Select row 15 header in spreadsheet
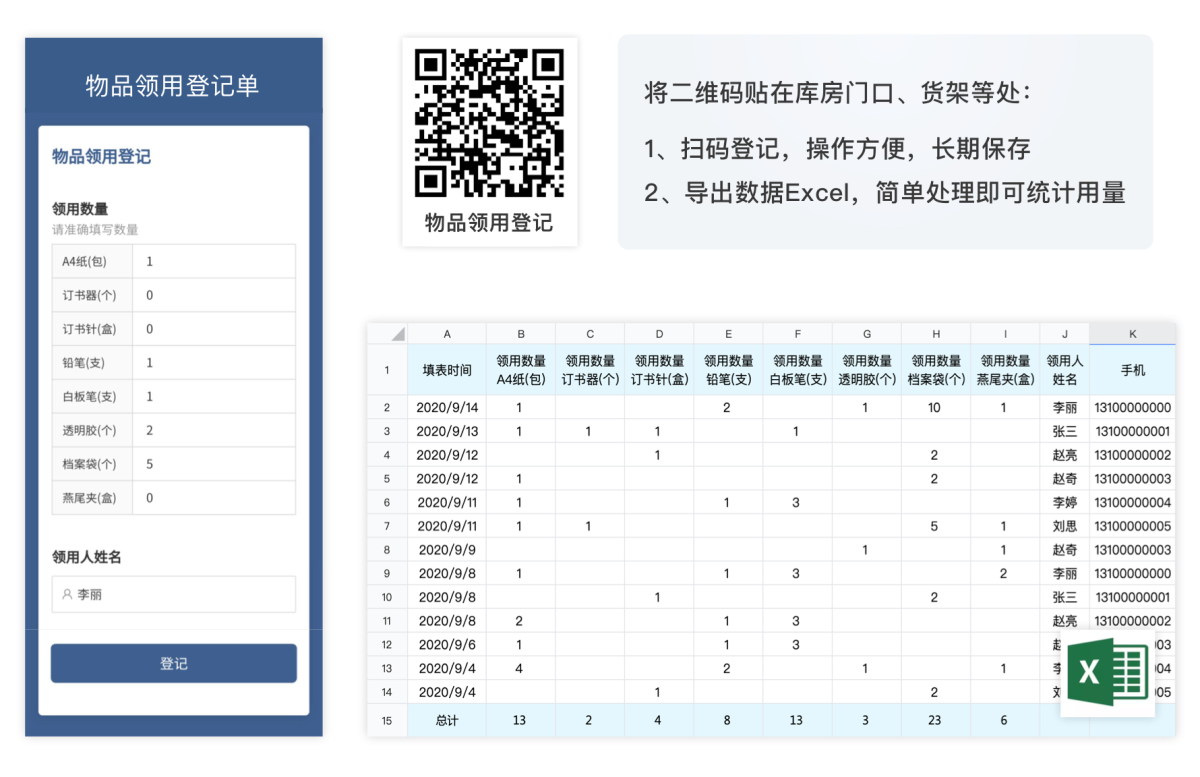Viewport: 1200px width, 777px height. point(387,720)
